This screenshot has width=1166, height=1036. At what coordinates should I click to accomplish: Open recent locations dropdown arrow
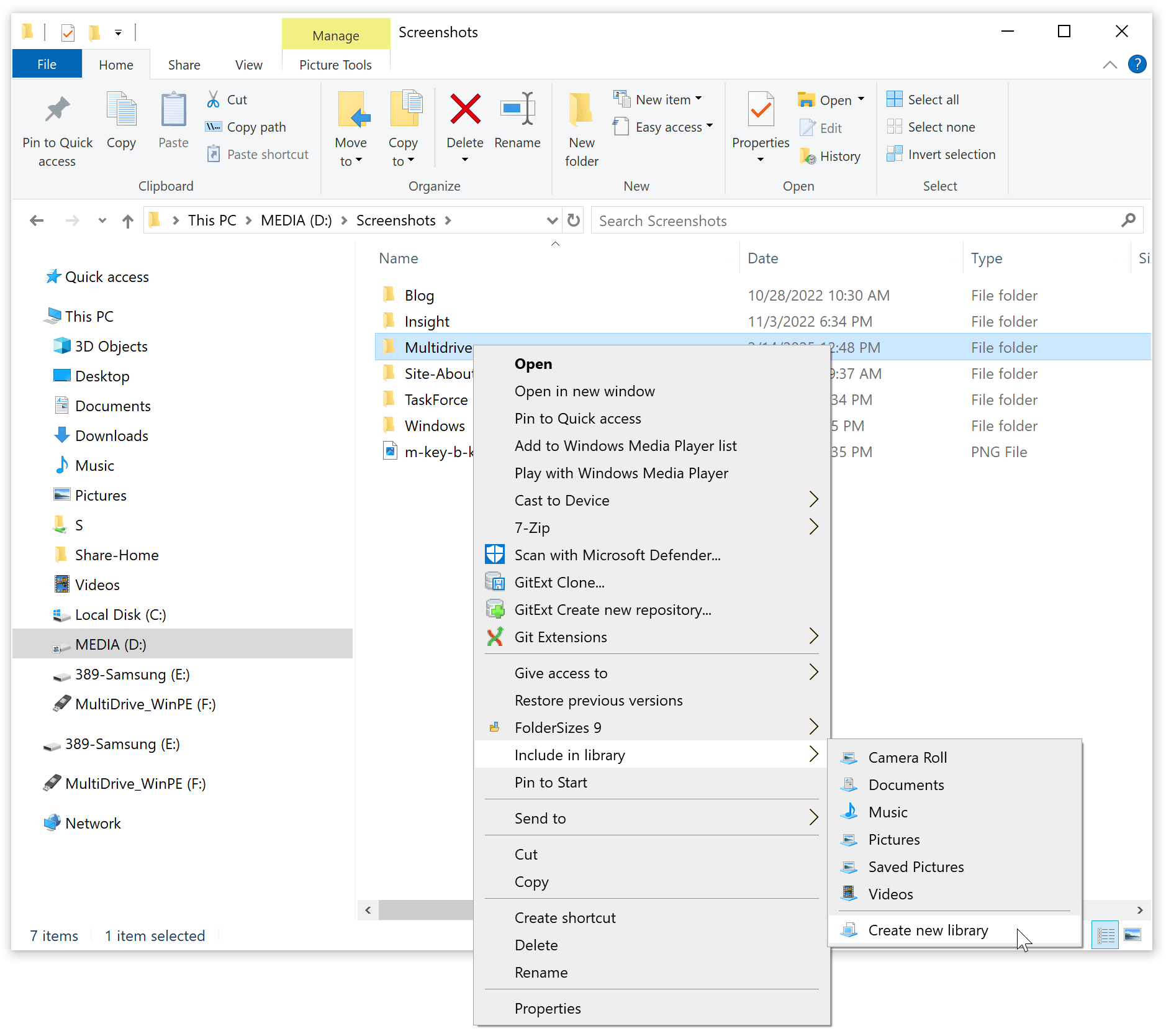(x=102, y=220)
